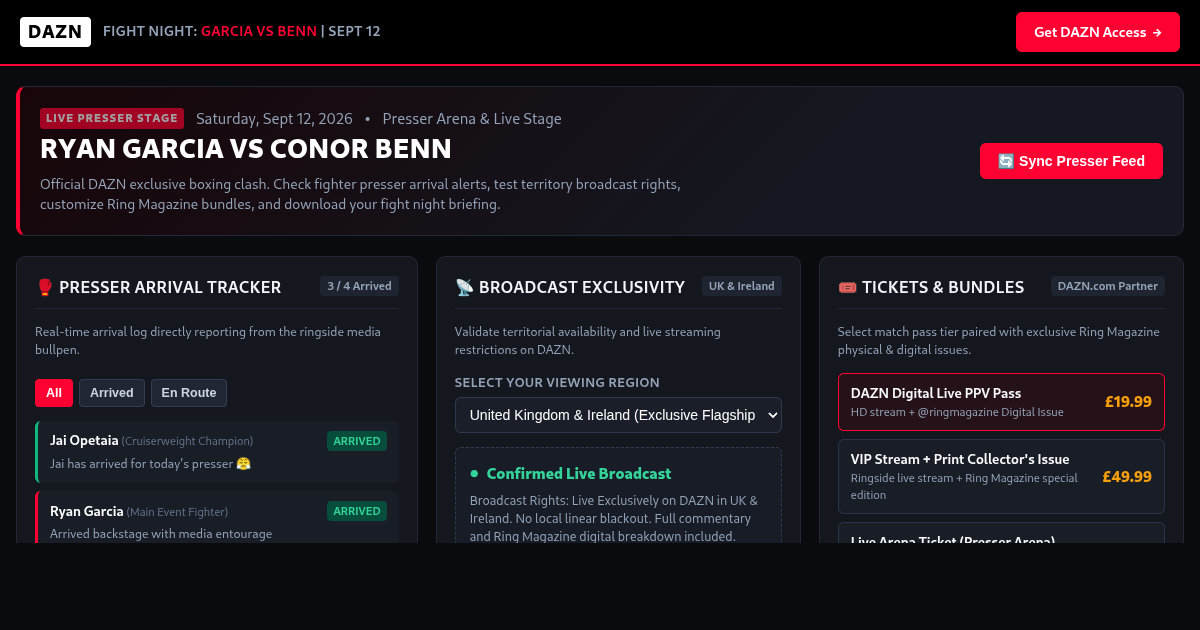Click the ARRIVED status for Jai Opetaia
This screenshot has height=630, width=1200.
tap(357, 441)
